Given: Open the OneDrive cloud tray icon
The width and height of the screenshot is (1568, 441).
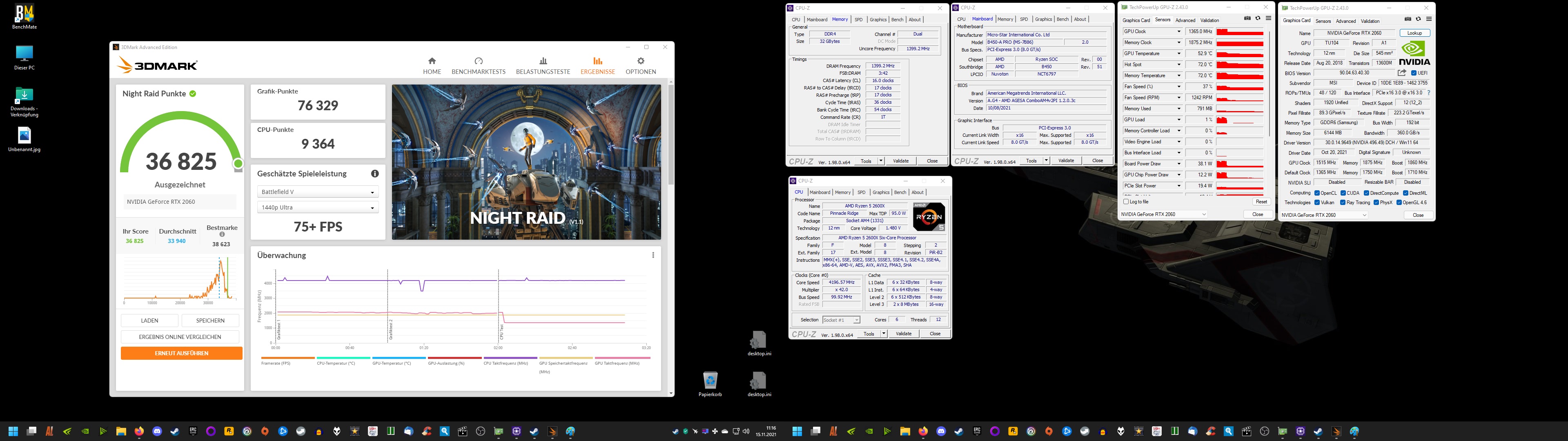Looking at the screenshot, I should (x=725, y=431).
